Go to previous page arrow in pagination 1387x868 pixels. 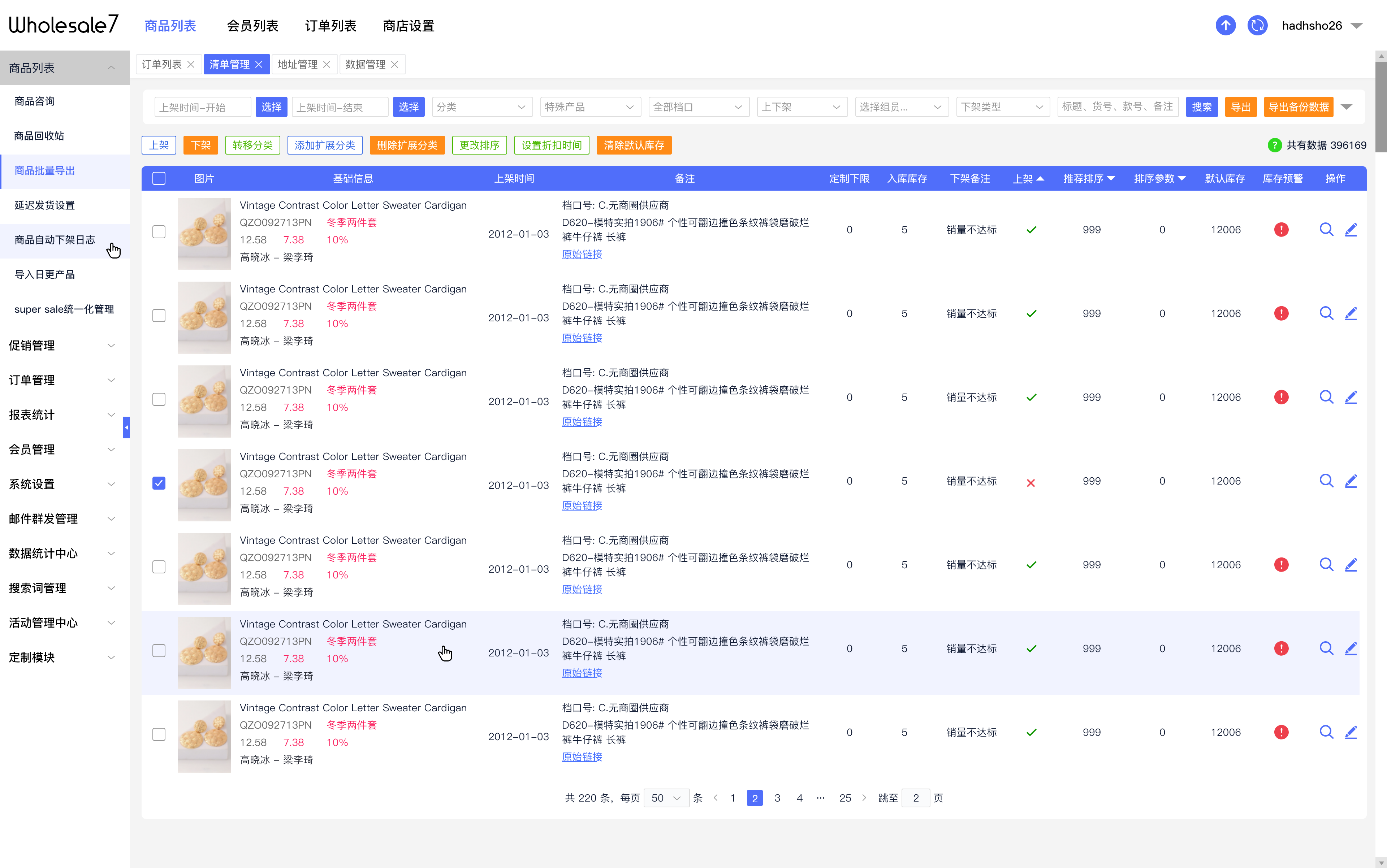coord(716,798)
